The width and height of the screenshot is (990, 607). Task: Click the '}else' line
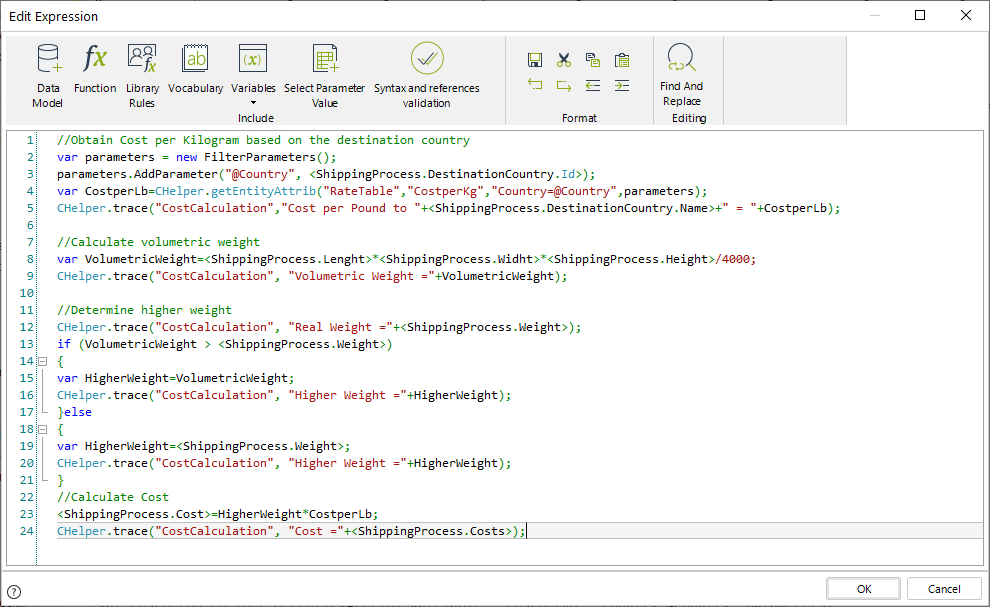tap(75, 412)
